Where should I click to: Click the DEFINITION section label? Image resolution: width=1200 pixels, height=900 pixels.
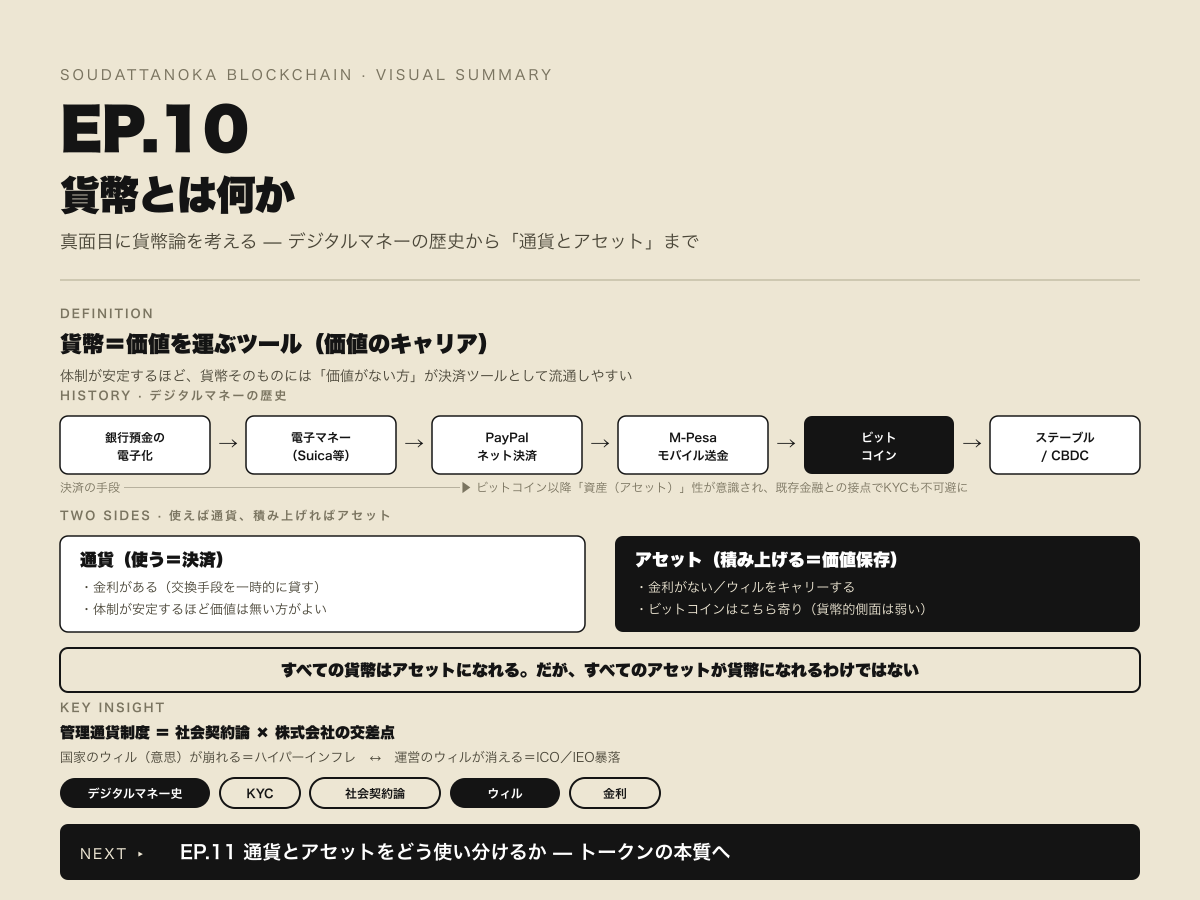click(x=107, y=313)
